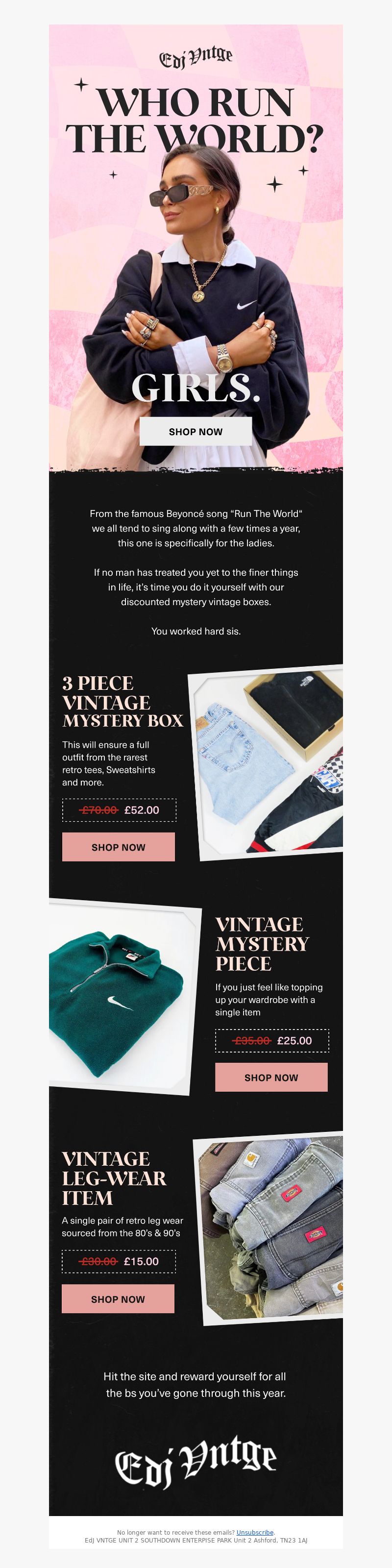Open the green Nike fleece photo
Image resolution: width=392 pixels, height=1568 pixels.
[x=124, y=997]
